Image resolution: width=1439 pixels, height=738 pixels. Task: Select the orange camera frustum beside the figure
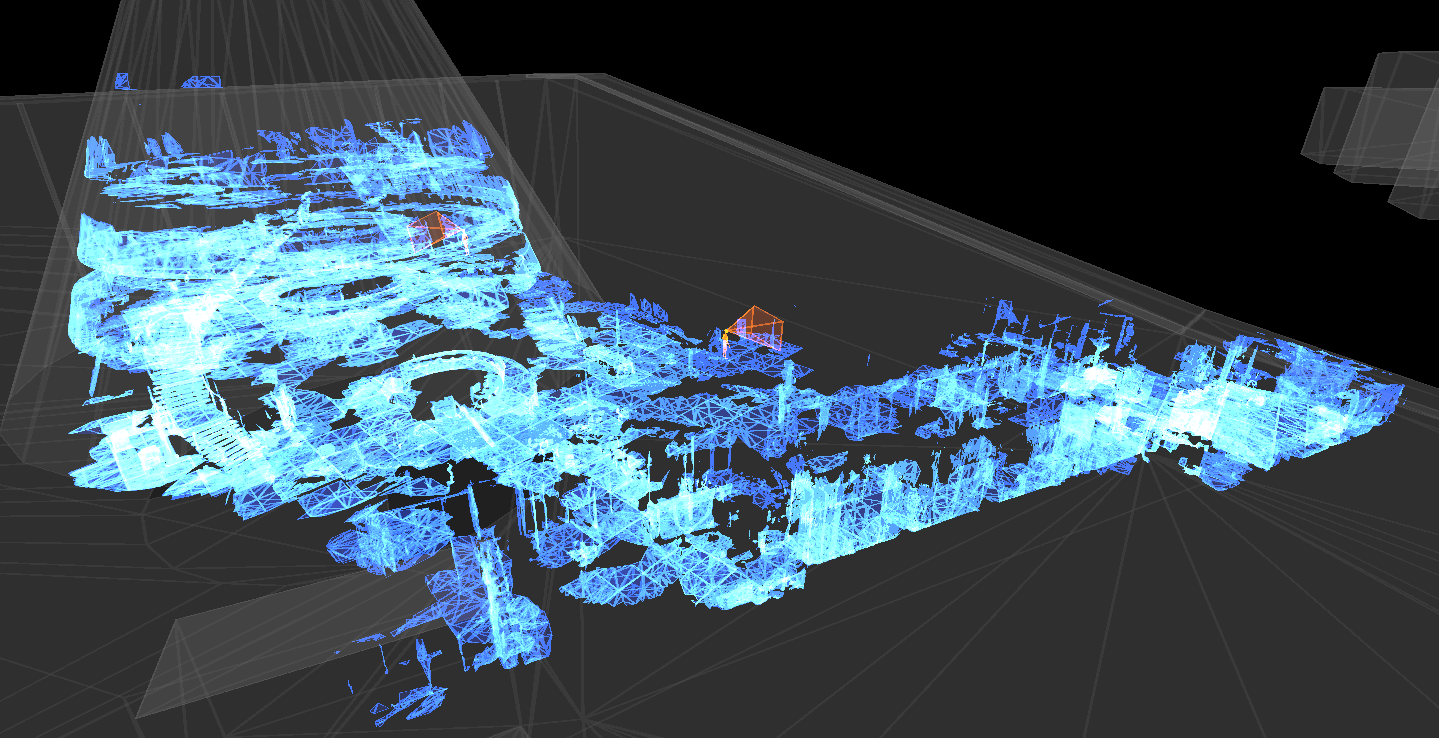point(759,325)
